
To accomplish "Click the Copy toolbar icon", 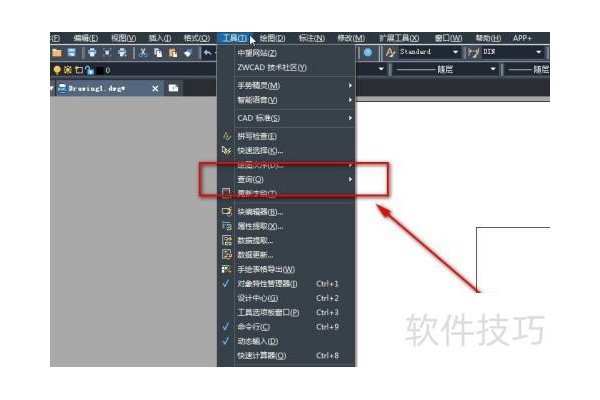I will pyautogui.click(x=158, y=52).
